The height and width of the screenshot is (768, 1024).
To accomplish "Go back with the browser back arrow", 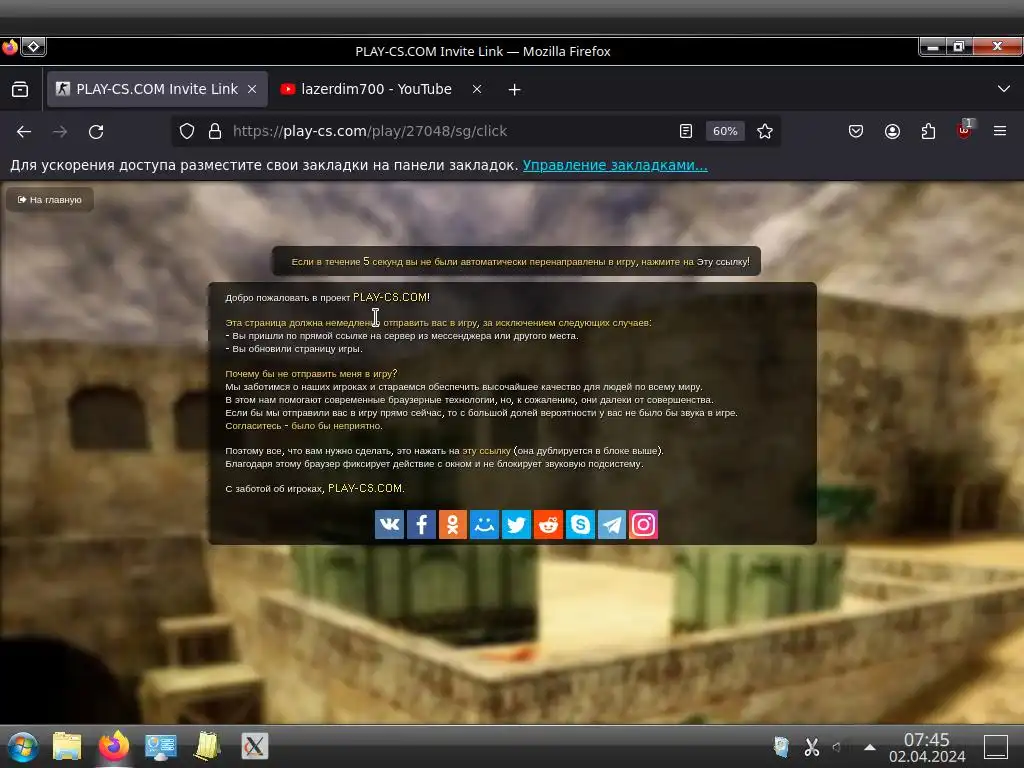I will coord(24,131).
